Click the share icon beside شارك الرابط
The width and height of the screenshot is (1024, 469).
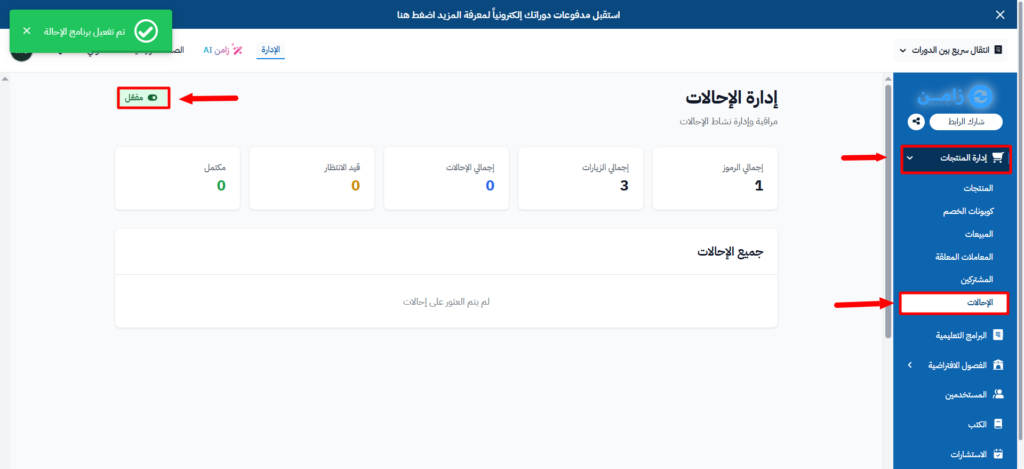tap(916, 122)
